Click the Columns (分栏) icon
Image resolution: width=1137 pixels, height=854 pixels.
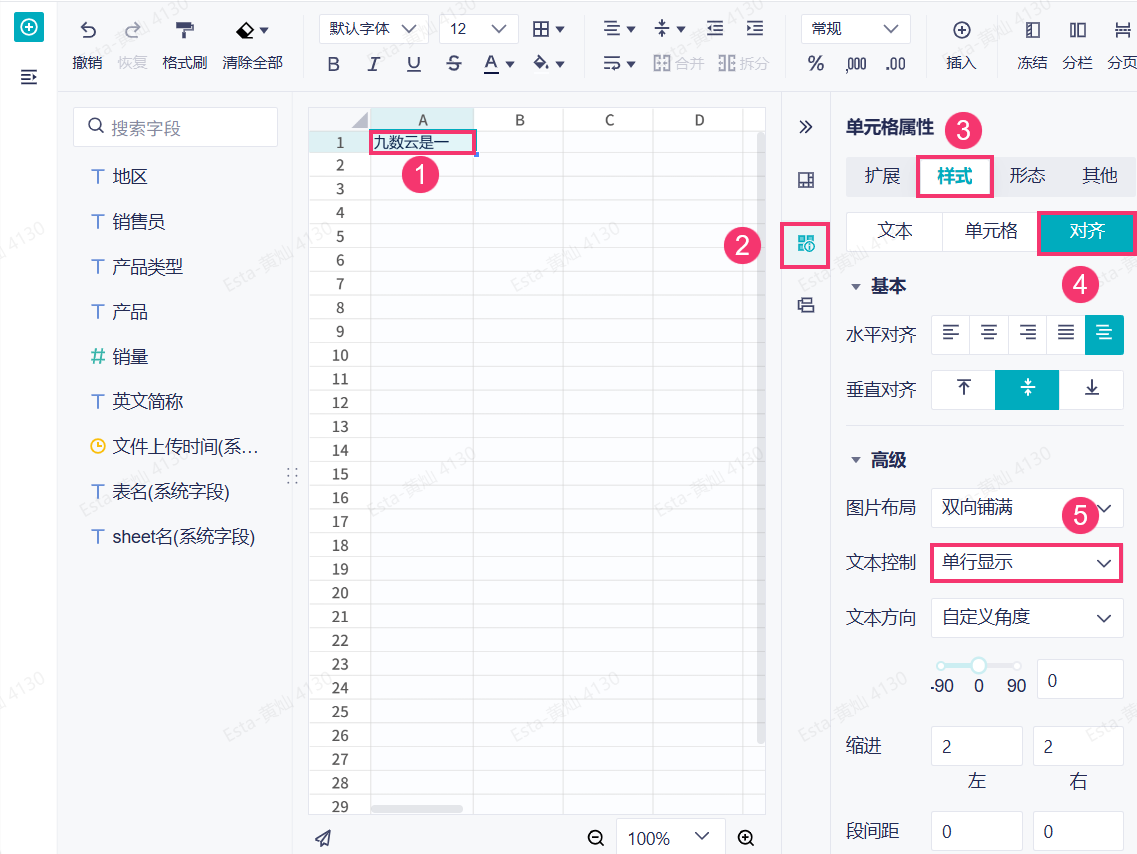(x=1078, y=30)
